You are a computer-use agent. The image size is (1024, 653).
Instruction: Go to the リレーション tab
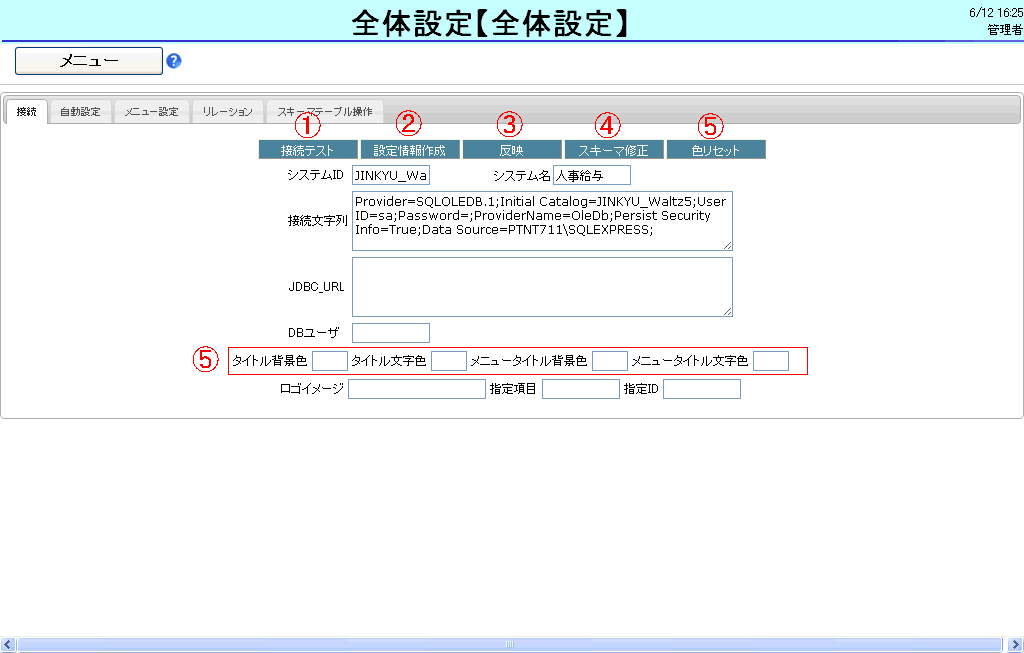point(227,112)
